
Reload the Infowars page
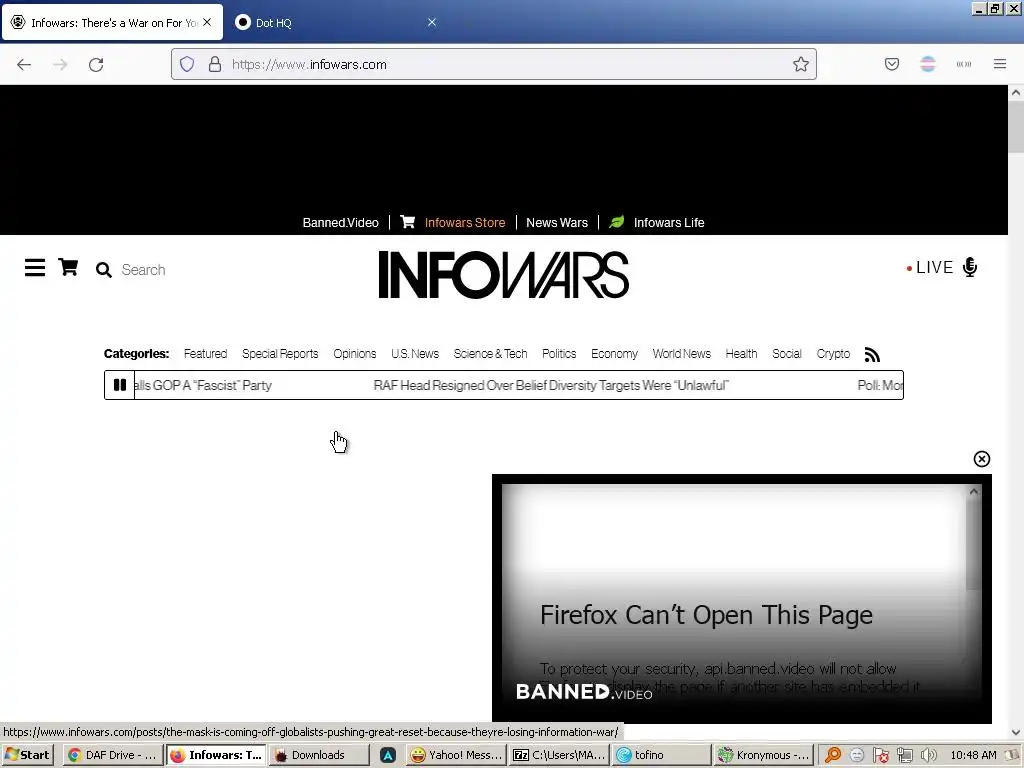96,65
